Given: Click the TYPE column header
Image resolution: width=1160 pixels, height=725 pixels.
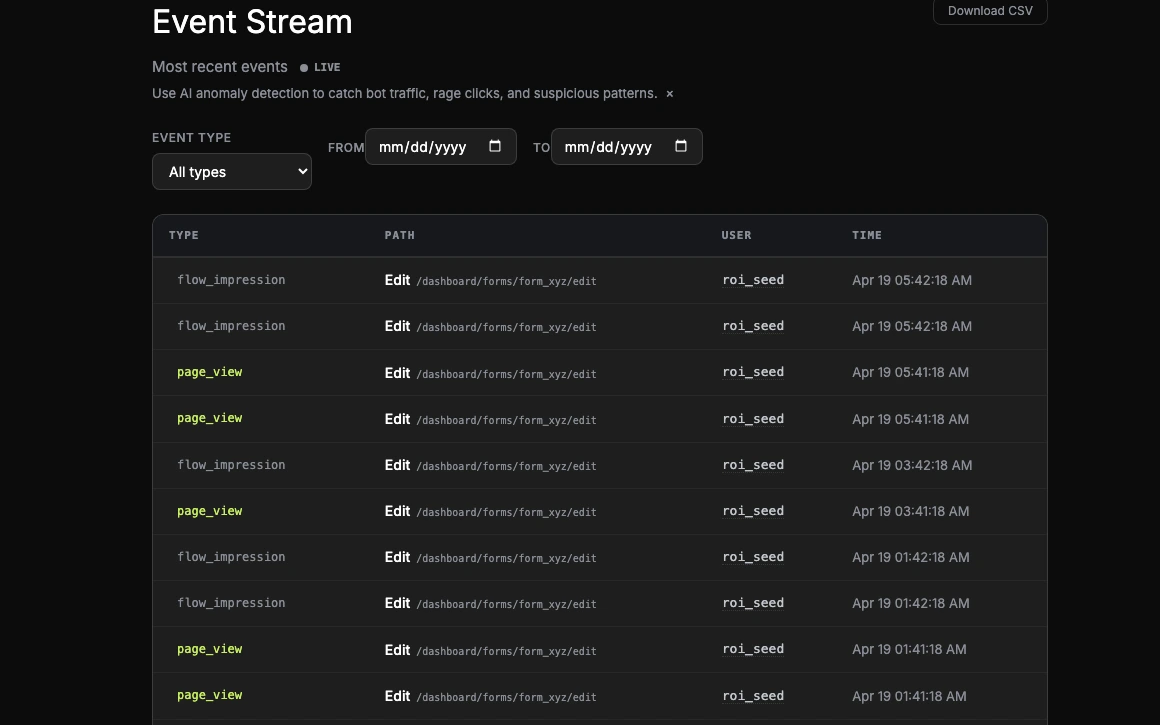Looking at the screenshot, I should click(183, 235).
